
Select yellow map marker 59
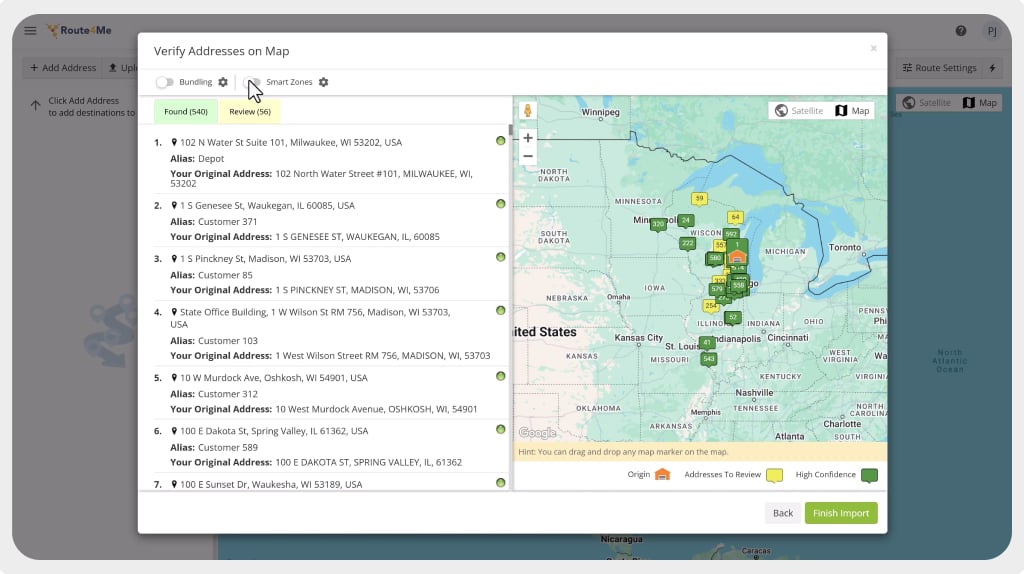(699, 199)
